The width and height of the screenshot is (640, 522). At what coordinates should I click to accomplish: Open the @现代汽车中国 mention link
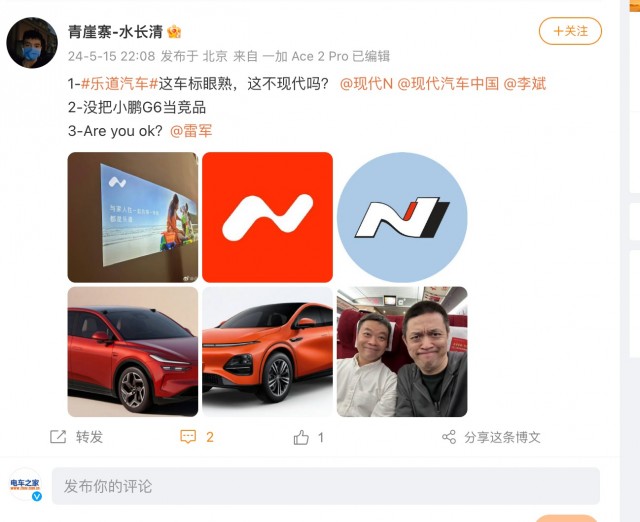[448, 84]
